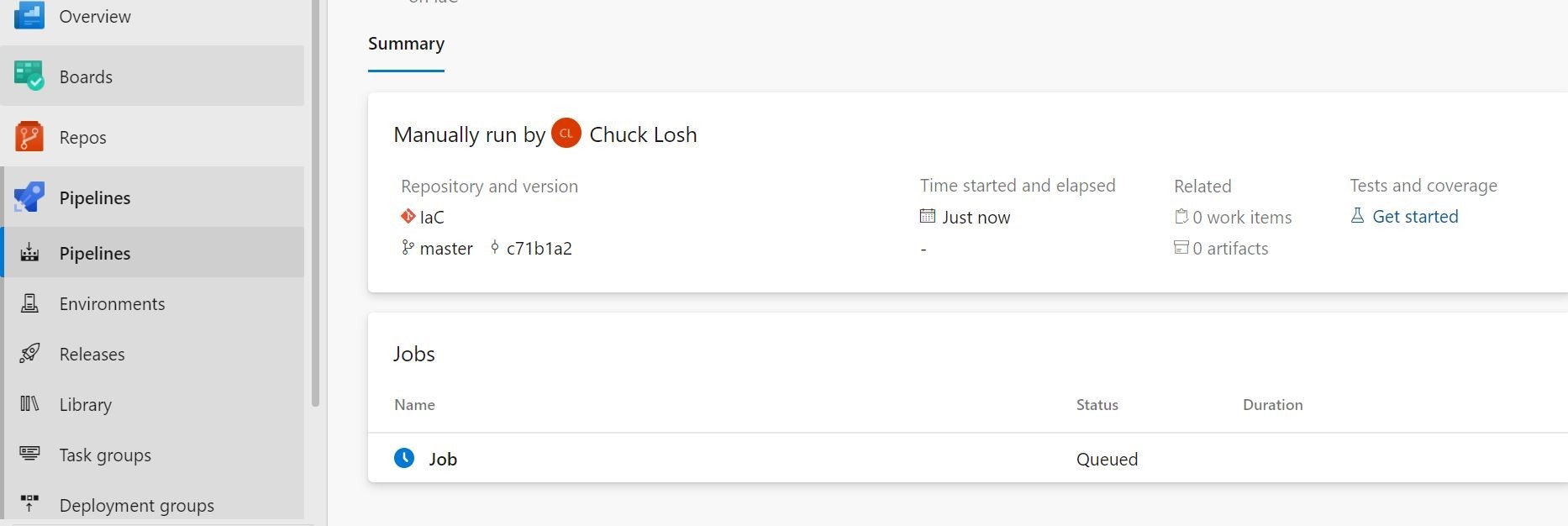Click the Pipelines rocket icon header
This screenshot has height=526, width=1568.
(x=29, y=197)
